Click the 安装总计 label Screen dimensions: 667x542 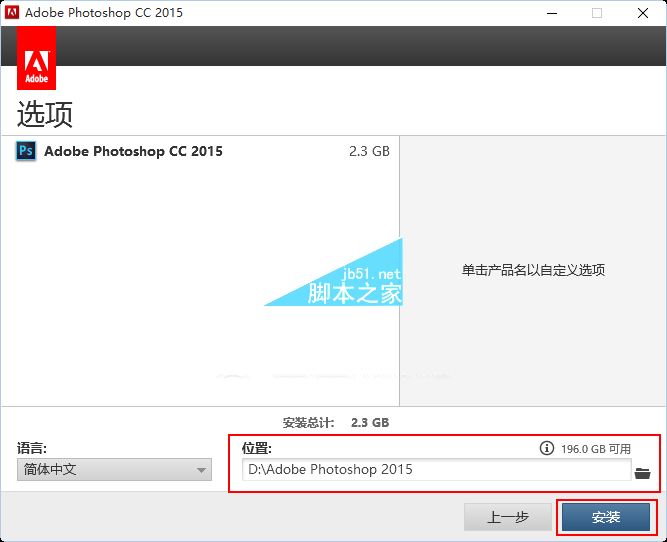coord(308,423)
